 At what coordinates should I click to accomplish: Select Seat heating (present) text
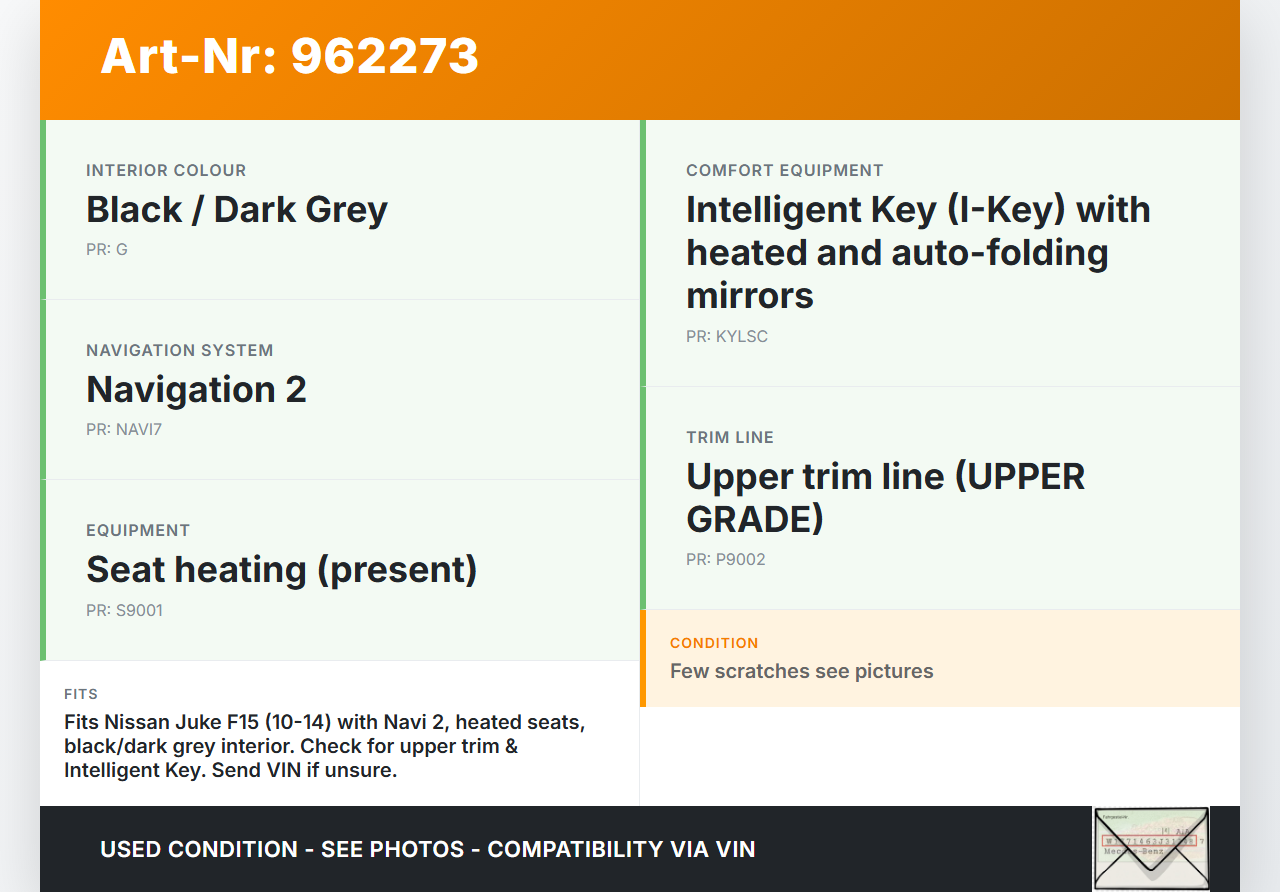coord(282,569)
